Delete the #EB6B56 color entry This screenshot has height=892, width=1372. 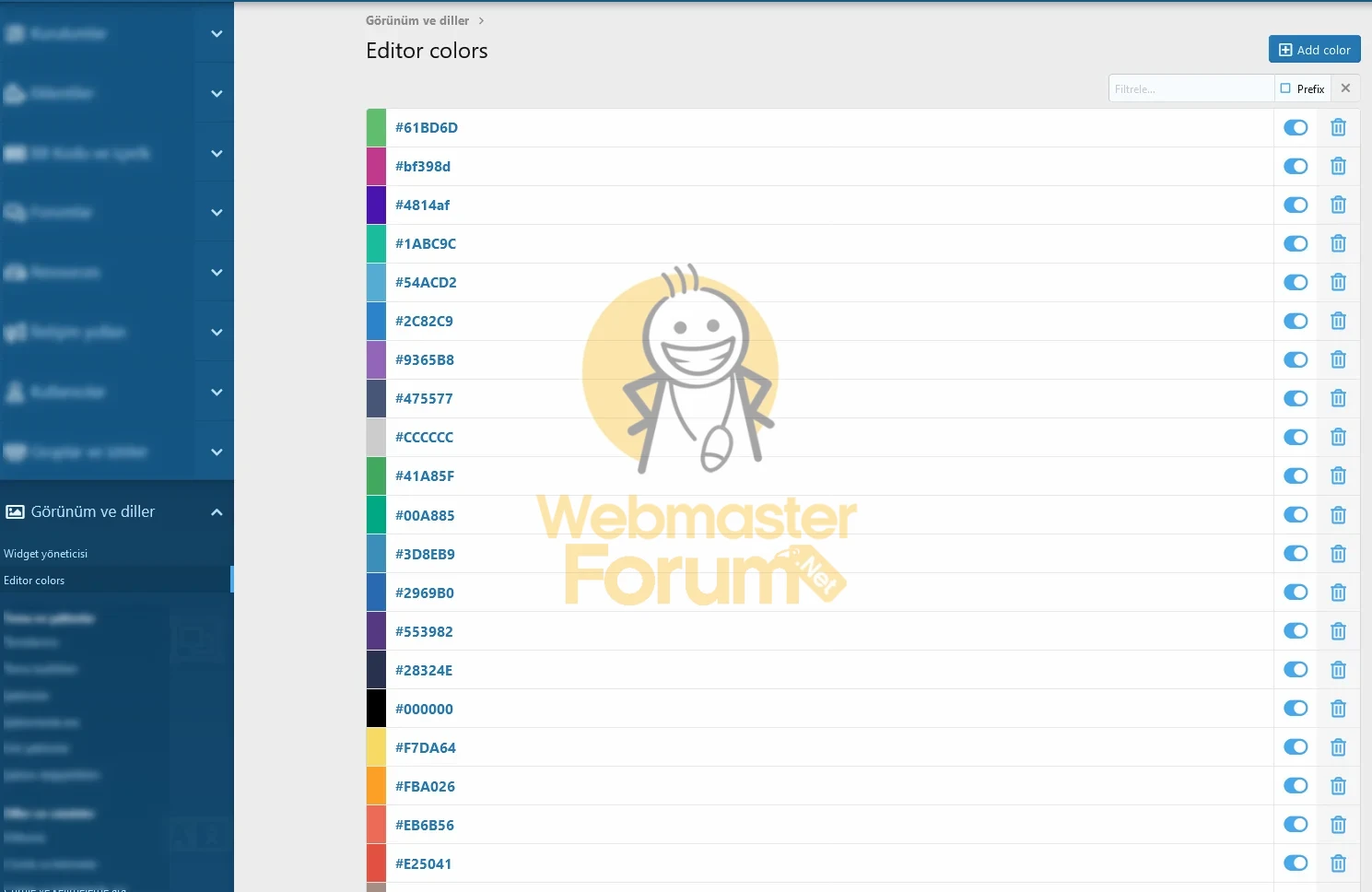coord(1338,825)
